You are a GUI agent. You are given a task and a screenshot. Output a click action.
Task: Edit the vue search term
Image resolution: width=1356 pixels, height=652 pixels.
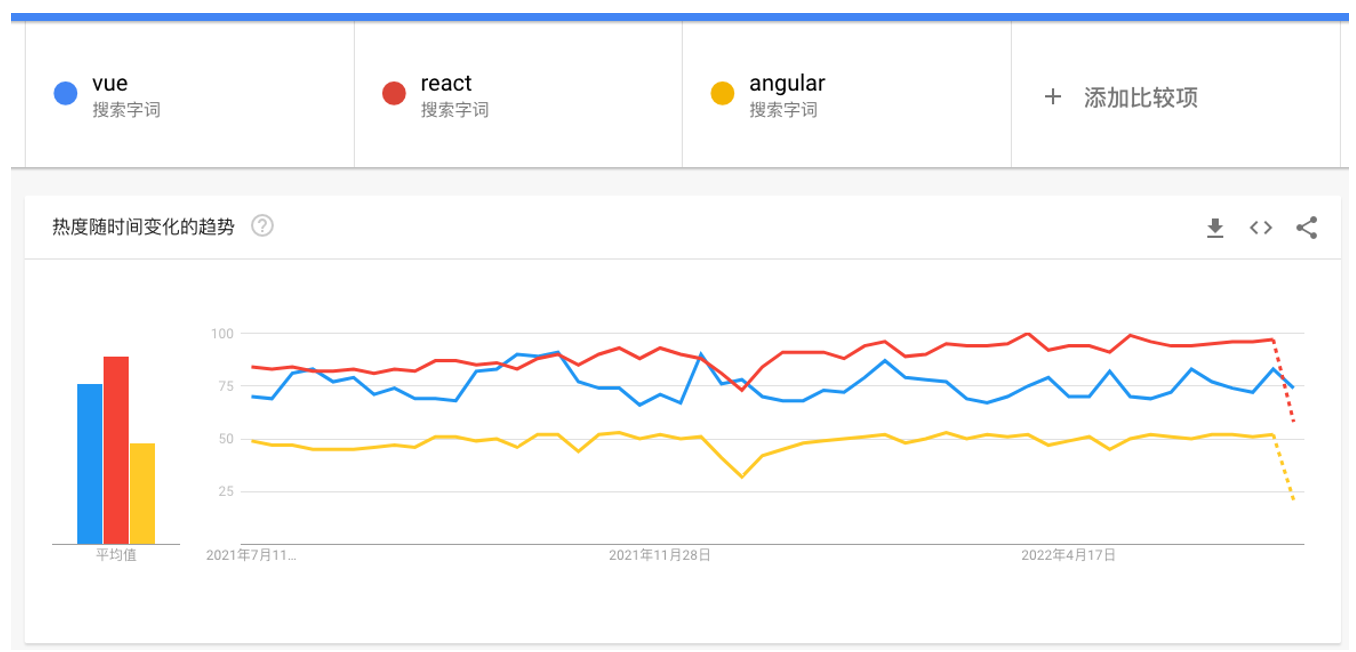click(110, 83)
